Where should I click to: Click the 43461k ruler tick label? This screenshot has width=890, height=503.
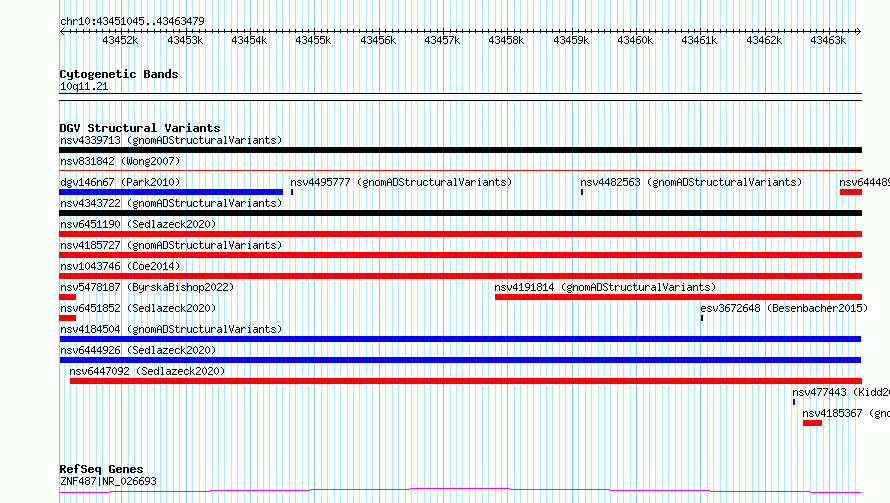pyautogui.click(x=699, y=40)
